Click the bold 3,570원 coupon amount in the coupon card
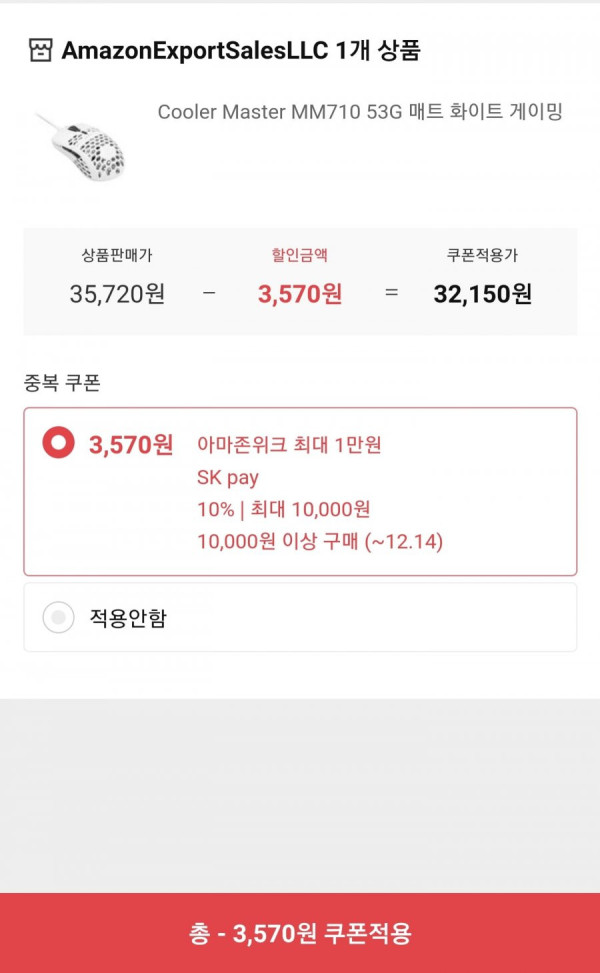600x973 pixels. 131,445
